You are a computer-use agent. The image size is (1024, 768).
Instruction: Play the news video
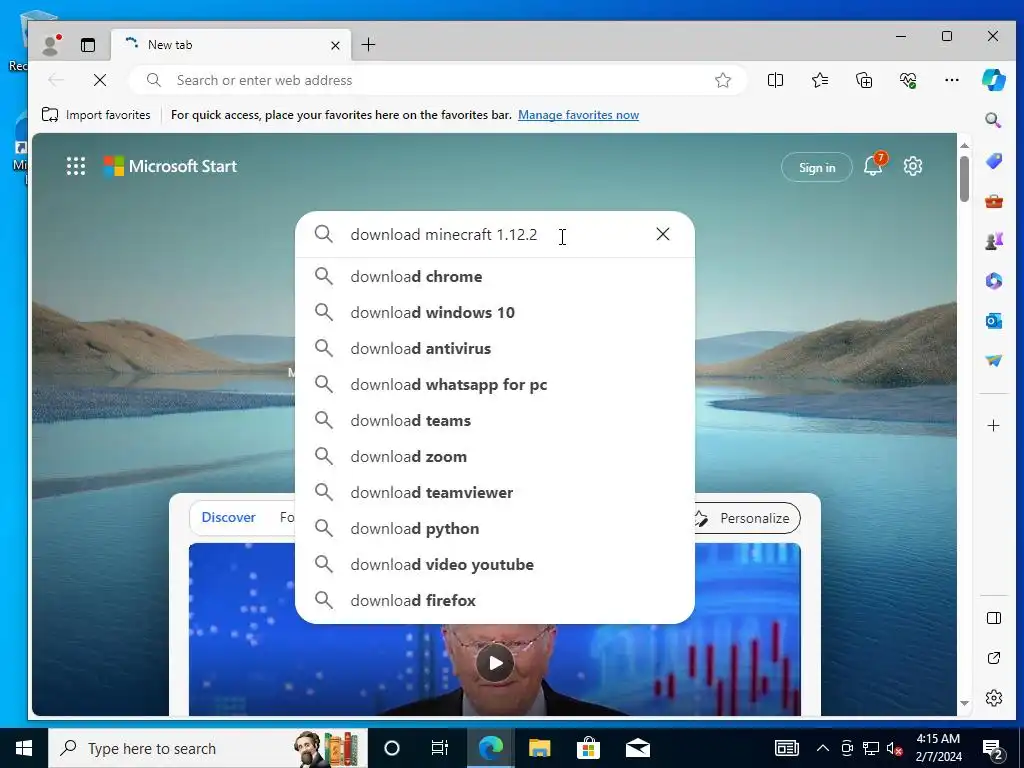pyautogui.click(x=494, y=664)
